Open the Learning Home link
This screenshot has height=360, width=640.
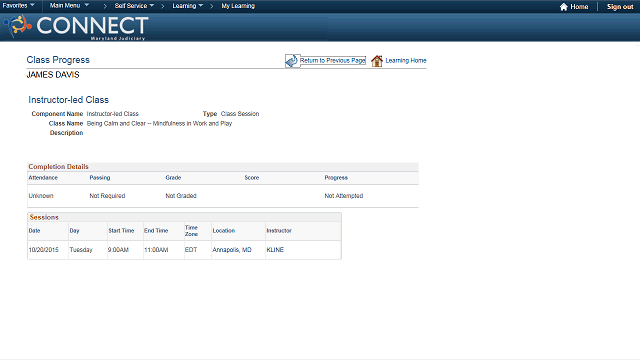(x=406, y=60)
